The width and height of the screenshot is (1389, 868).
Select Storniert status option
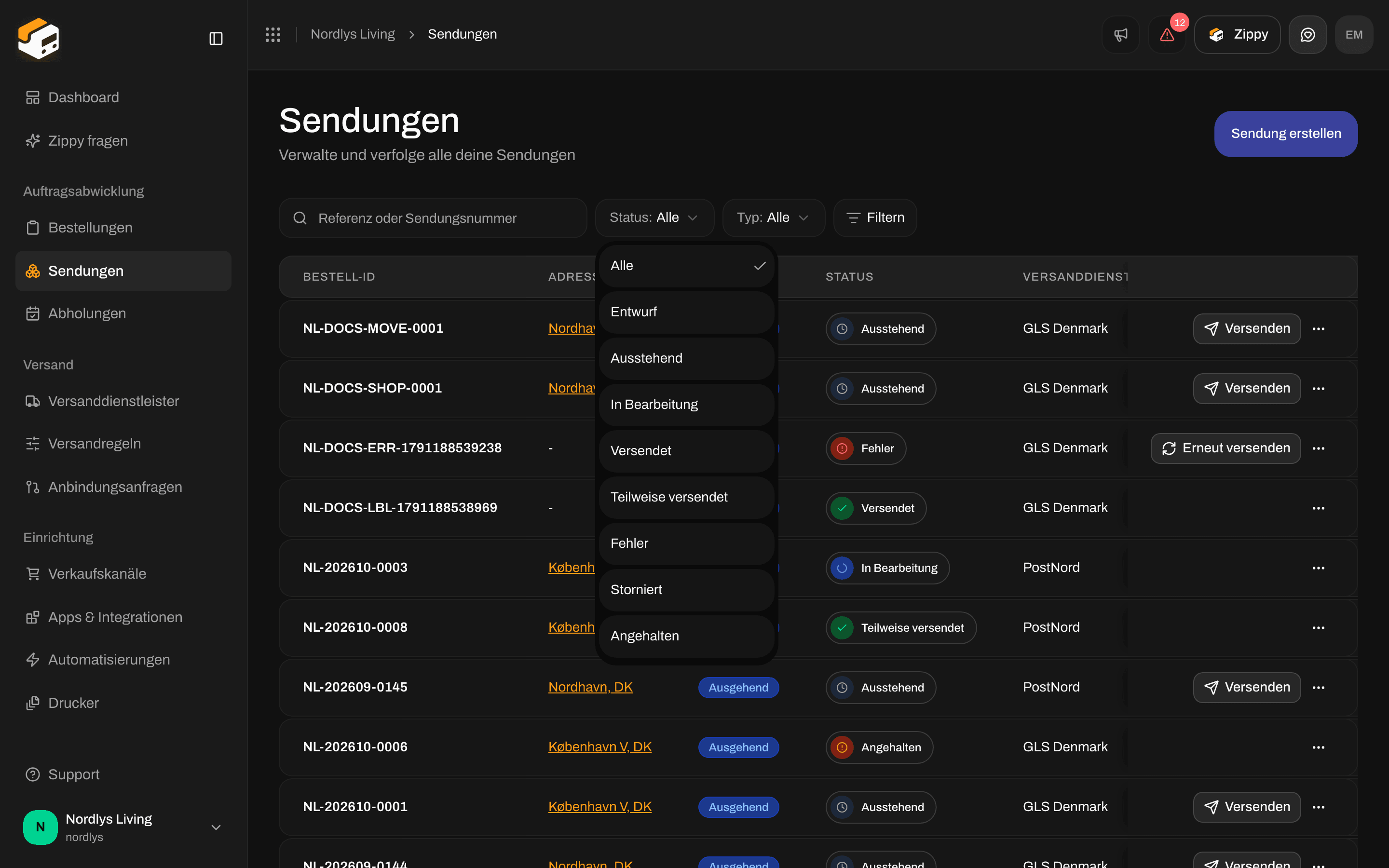tap(686, 590)
